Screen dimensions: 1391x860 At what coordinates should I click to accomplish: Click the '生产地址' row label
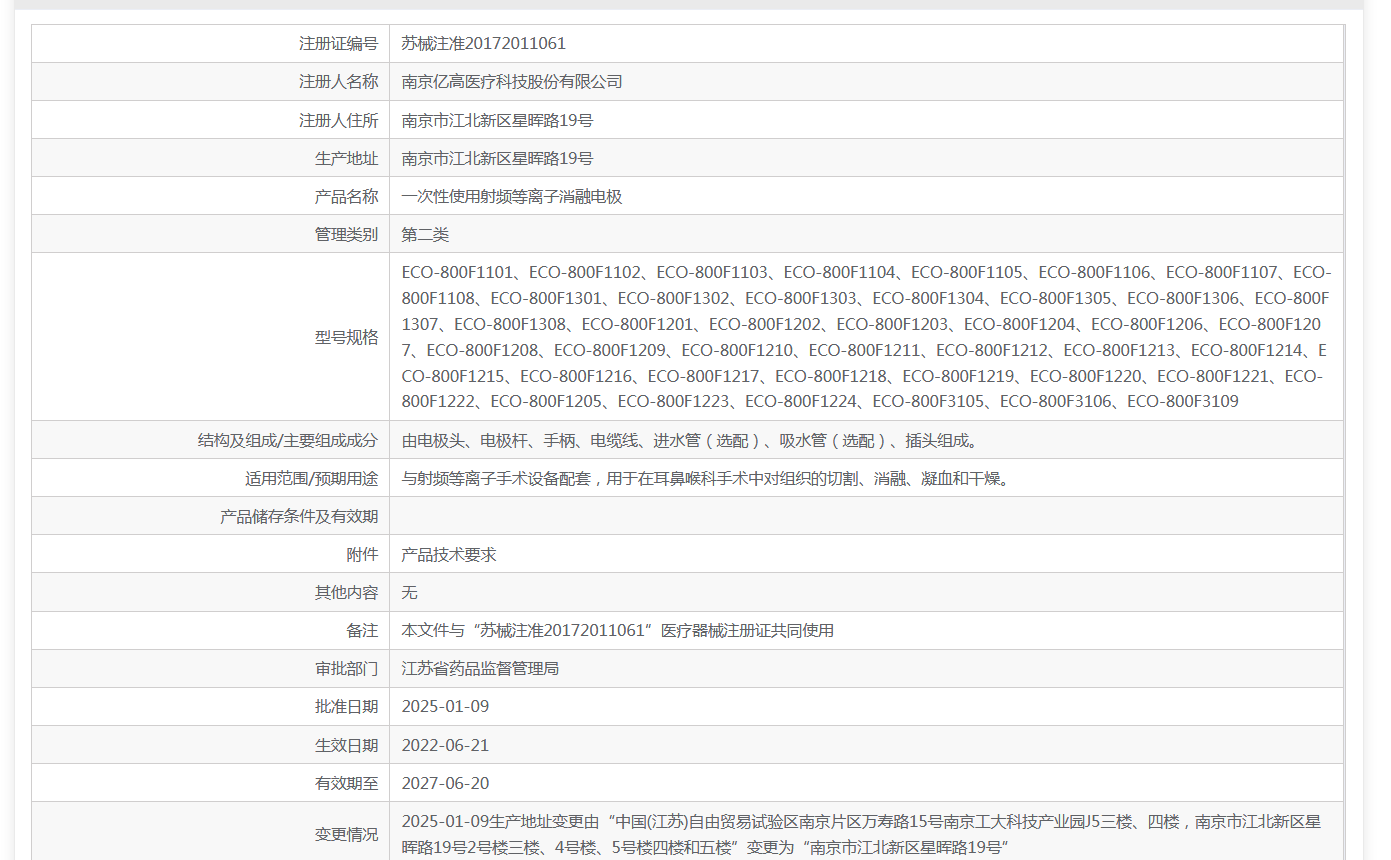point(346,158)
